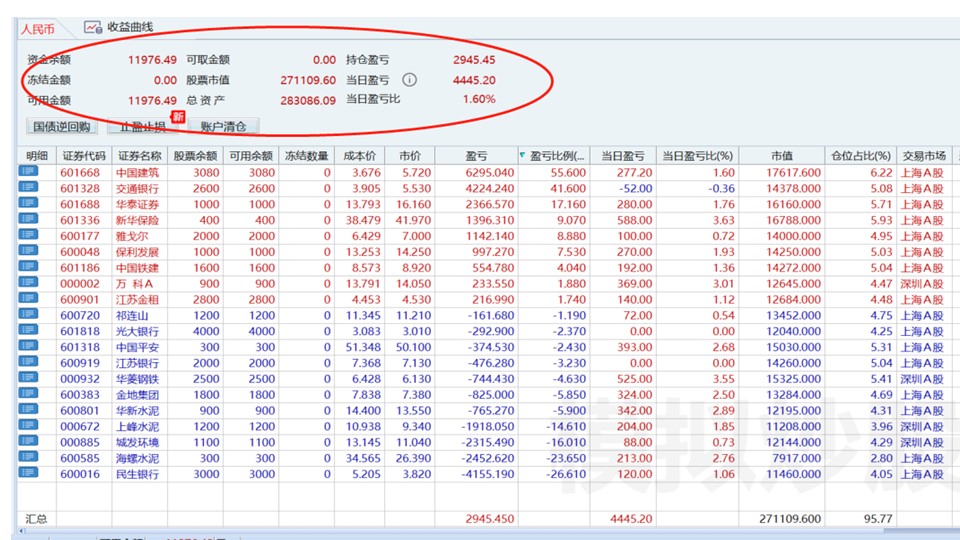The height and width of the screenshot is (540, 960).
Task: Open detail icon for 万科A row
Action: tap(28, 282)
